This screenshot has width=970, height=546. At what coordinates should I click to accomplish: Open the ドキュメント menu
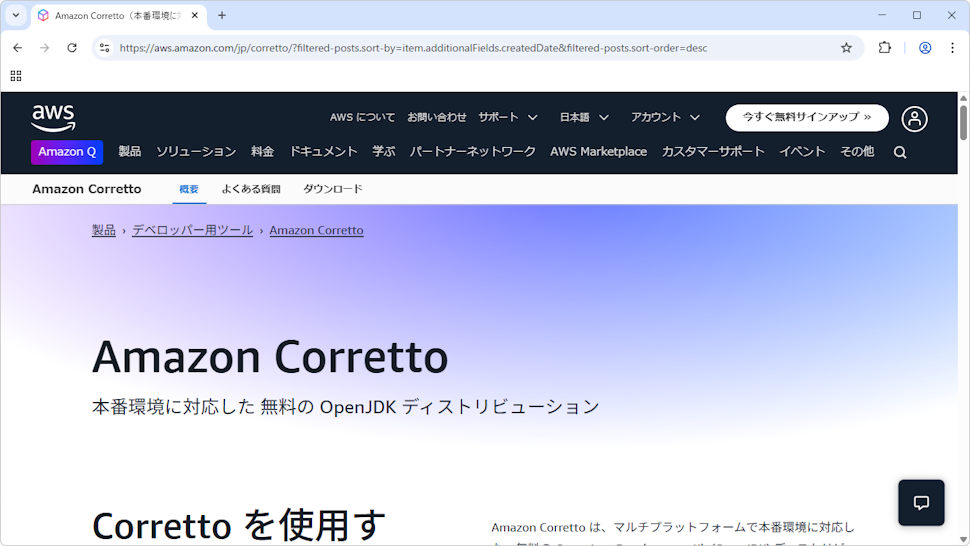pos(324,151)
